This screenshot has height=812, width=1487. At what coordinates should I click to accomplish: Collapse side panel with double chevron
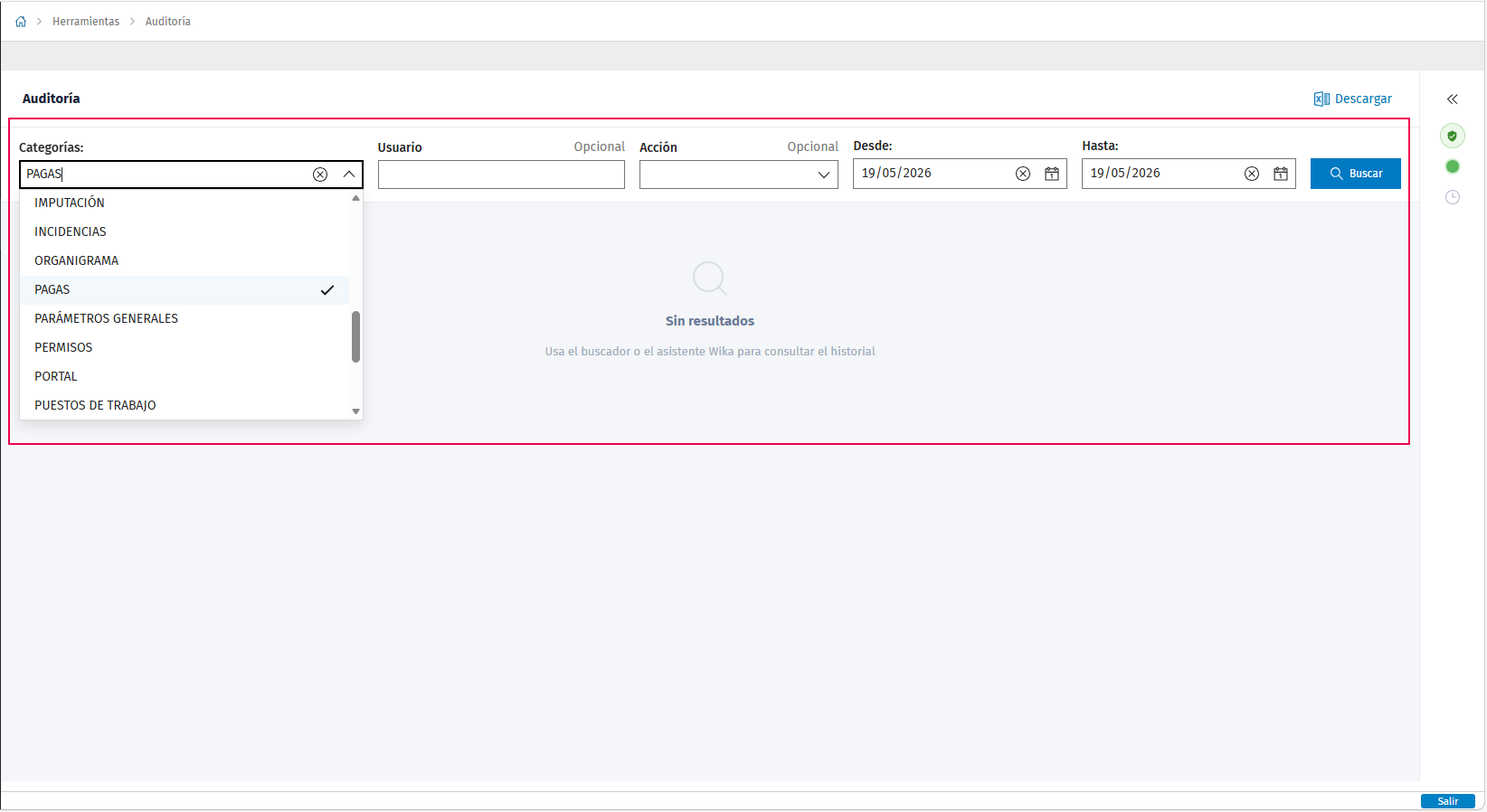1453,99
